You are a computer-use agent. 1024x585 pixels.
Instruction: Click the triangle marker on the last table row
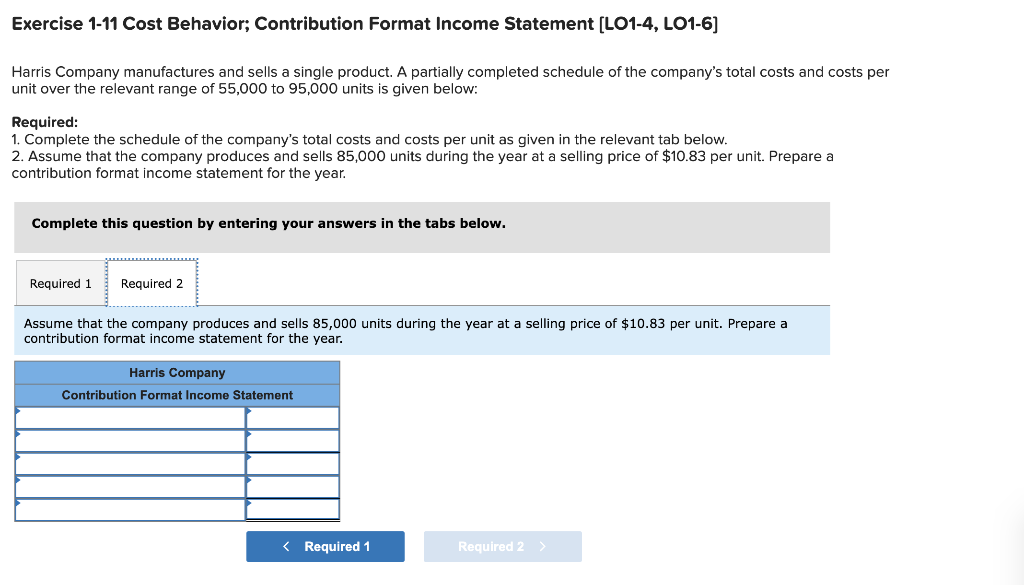coord(17,503)
